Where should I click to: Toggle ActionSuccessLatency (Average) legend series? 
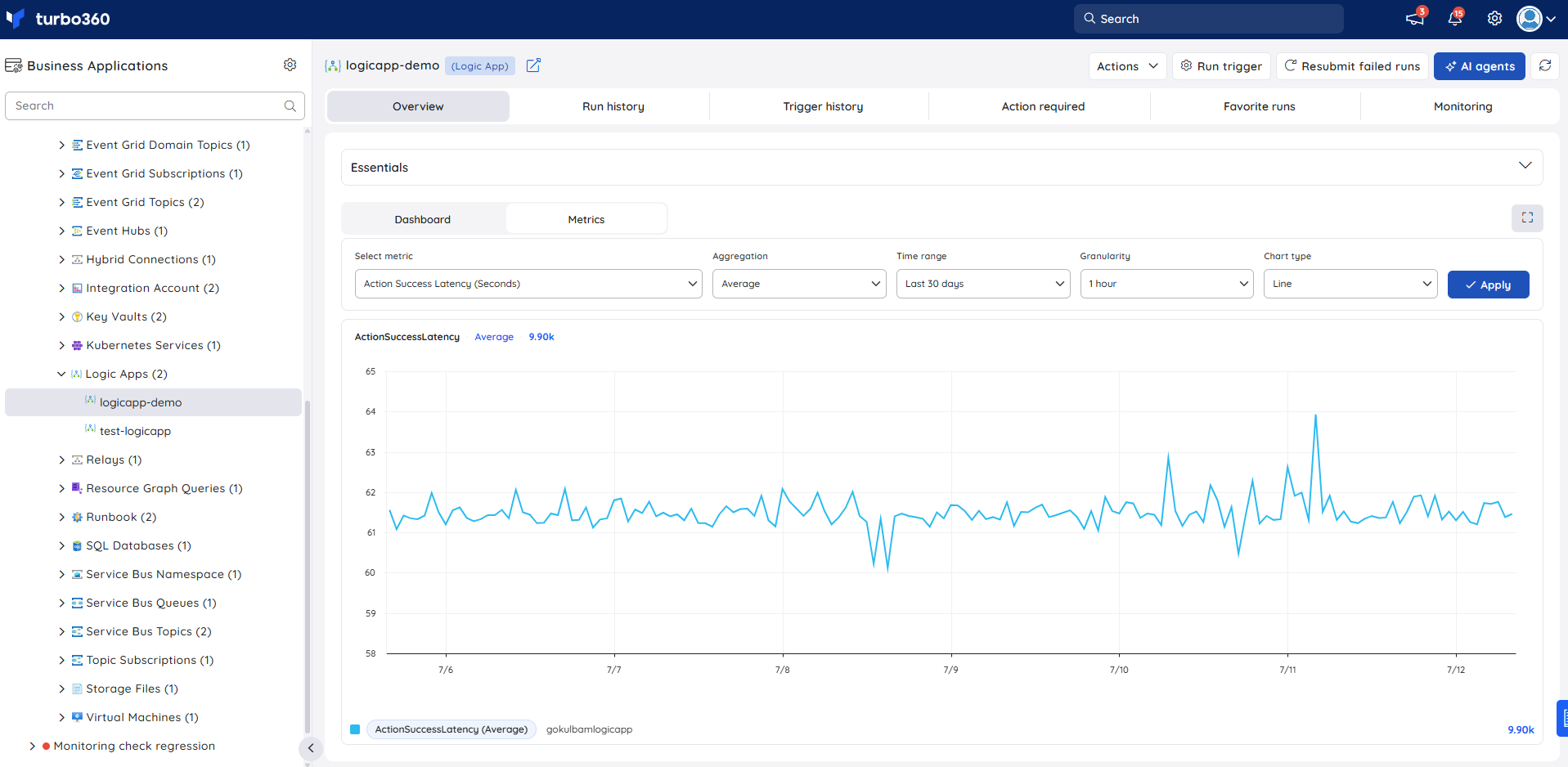[x=451, y=729]
